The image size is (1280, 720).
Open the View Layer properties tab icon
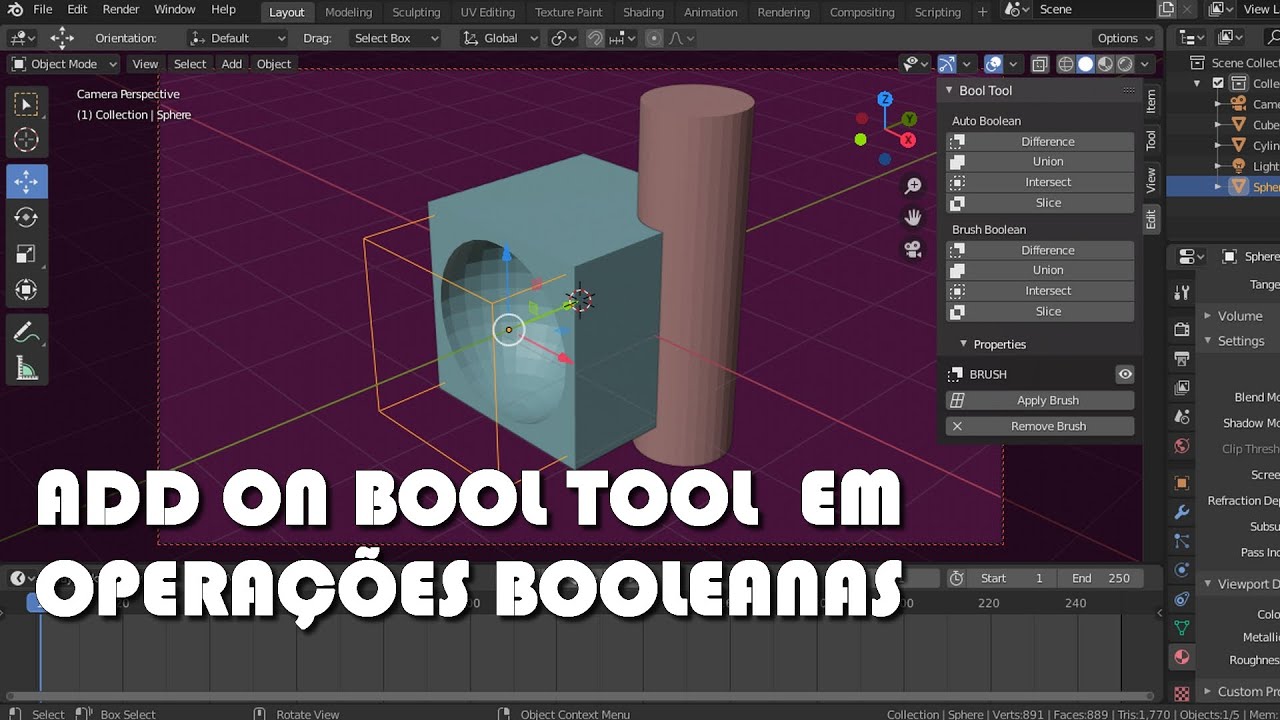1182,387
